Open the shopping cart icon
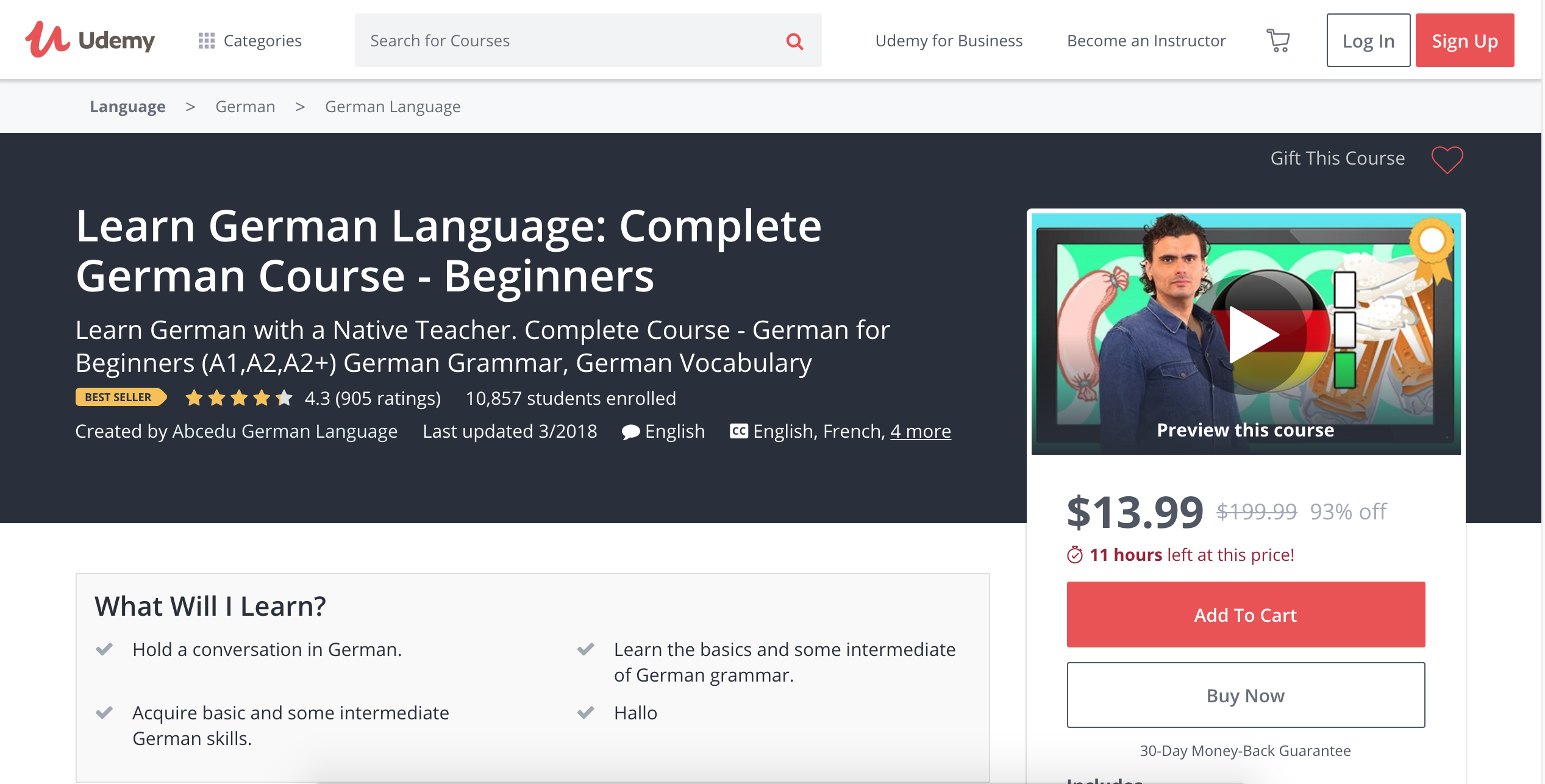 coord(1278,40)
